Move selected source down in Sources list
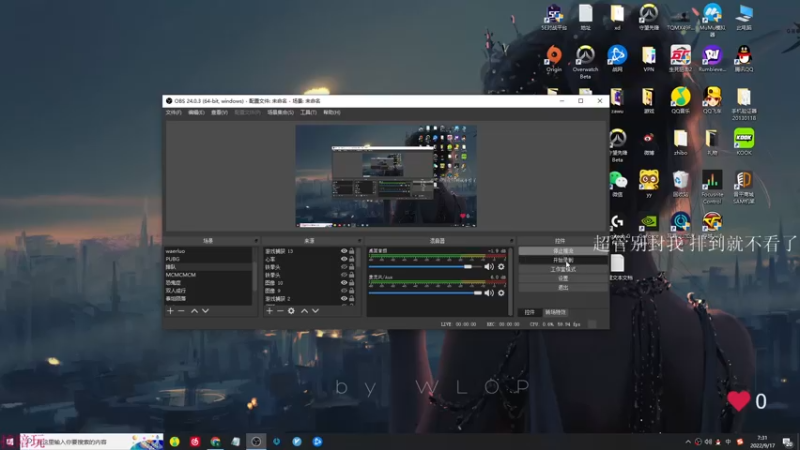The width and height of the screenshot is (800, 450). pyautogui.click(x=315, y=311)
